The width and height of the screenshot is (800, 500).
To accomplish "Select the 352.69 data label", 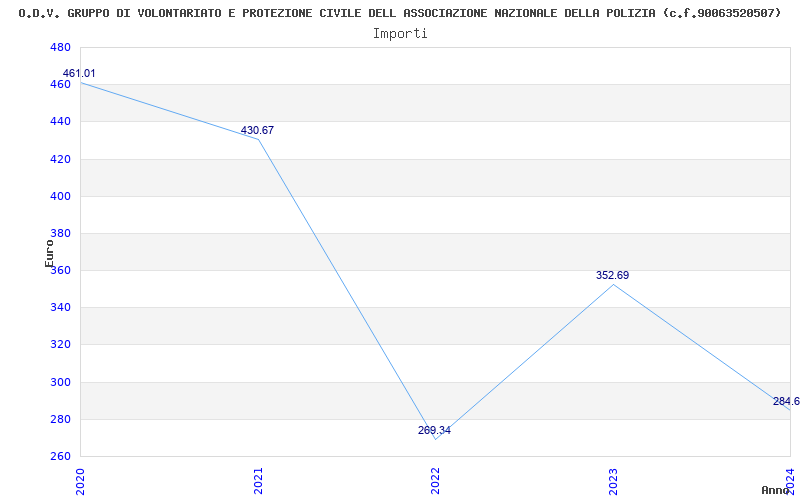I will [x=612, y=276].
